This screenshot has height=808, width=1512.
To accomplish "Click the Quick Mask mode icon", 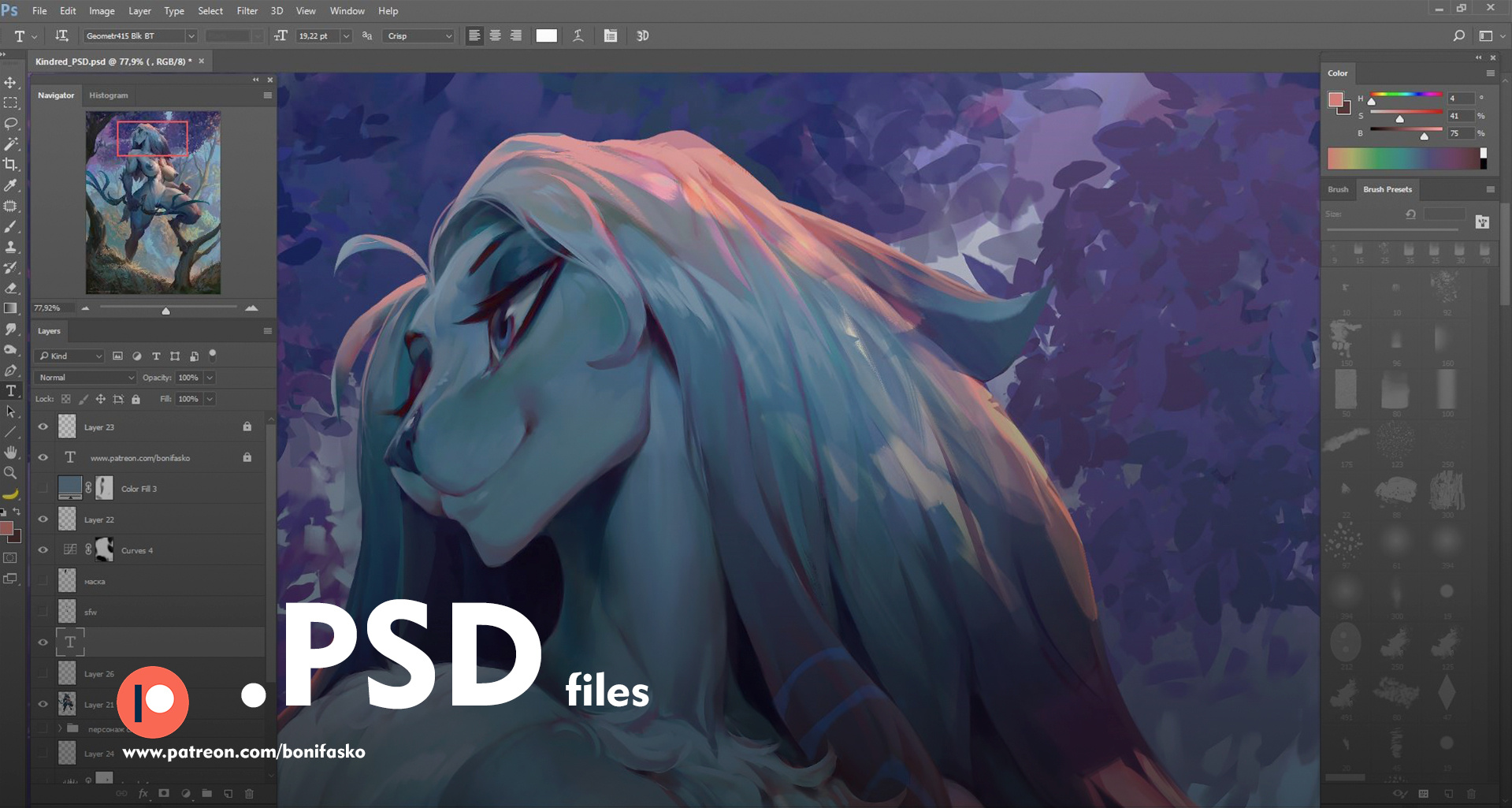I will pos(10,558).
